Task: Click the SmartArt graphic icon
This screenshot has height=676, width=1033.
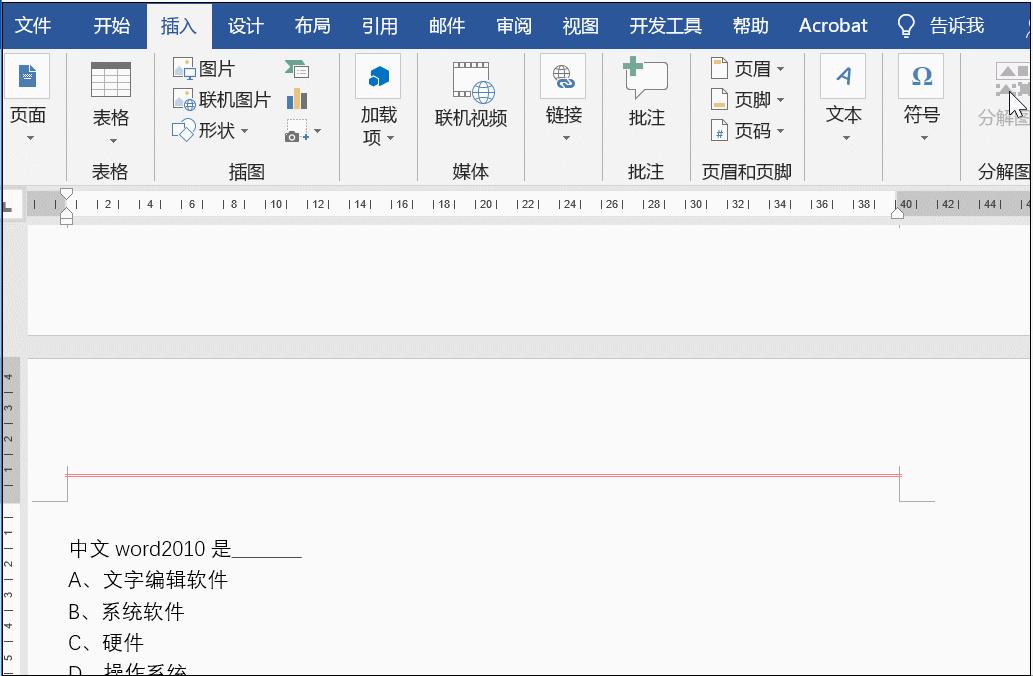Action: pyautogui.click(x=299, y=69)
